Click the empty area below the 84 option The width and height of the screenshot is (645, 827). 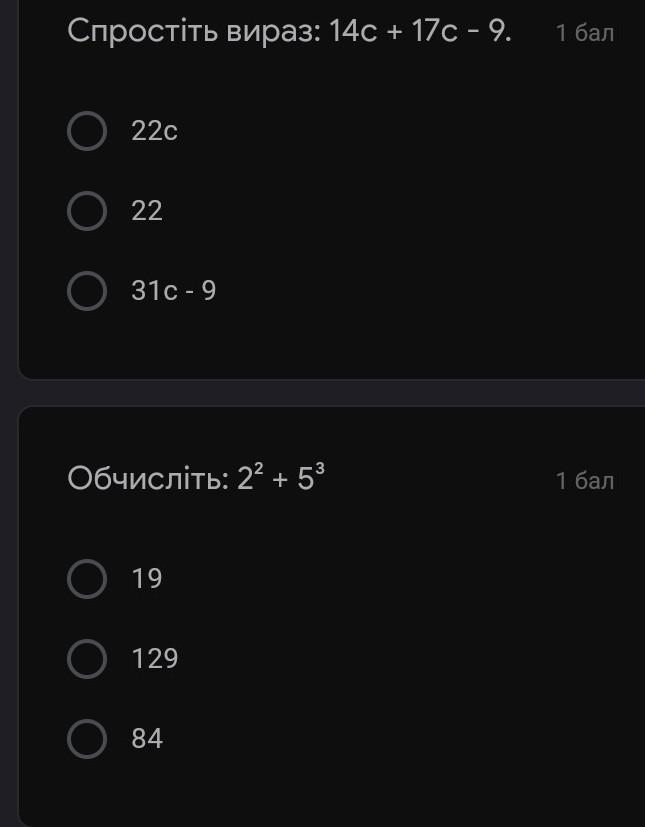click(x=330, y=790)
